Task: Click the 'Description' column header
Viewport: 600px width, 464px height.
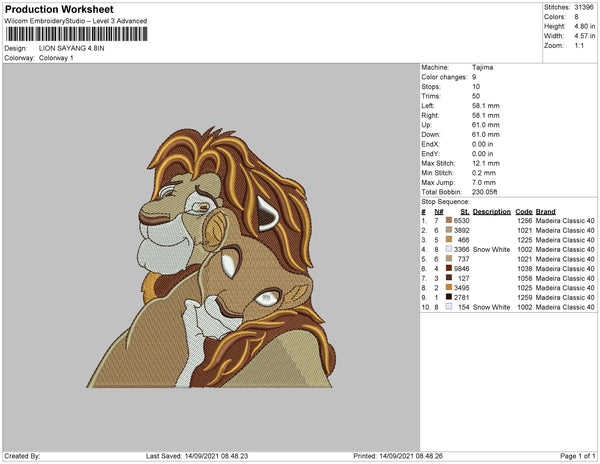Action: point(492,212)
